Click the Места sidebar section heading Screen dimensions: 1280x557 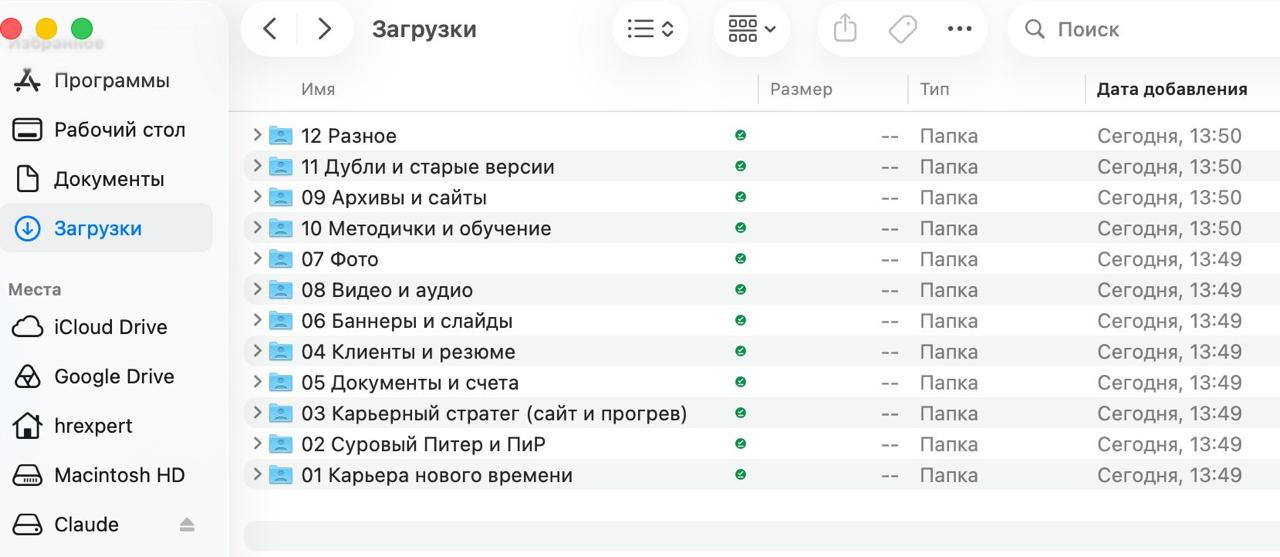click(x=35, y=290)
